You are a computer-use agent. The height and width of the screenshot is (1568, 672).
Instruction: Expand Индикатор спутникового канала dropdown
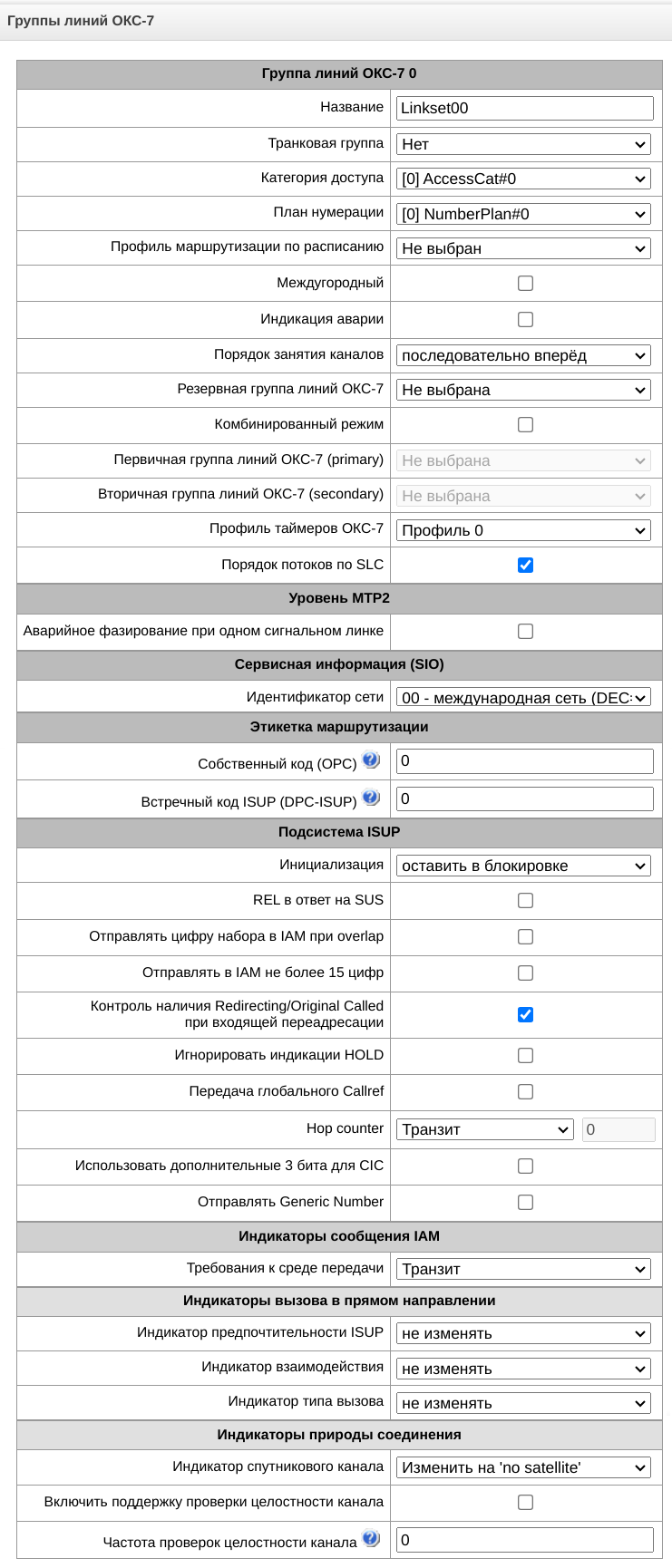pos(523,1468)
